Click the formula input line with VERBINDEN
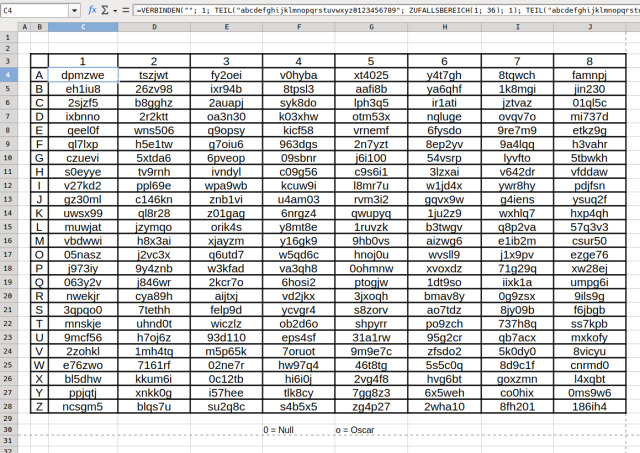640x453 pixels. pyautogui.click(x=380, y=10)
